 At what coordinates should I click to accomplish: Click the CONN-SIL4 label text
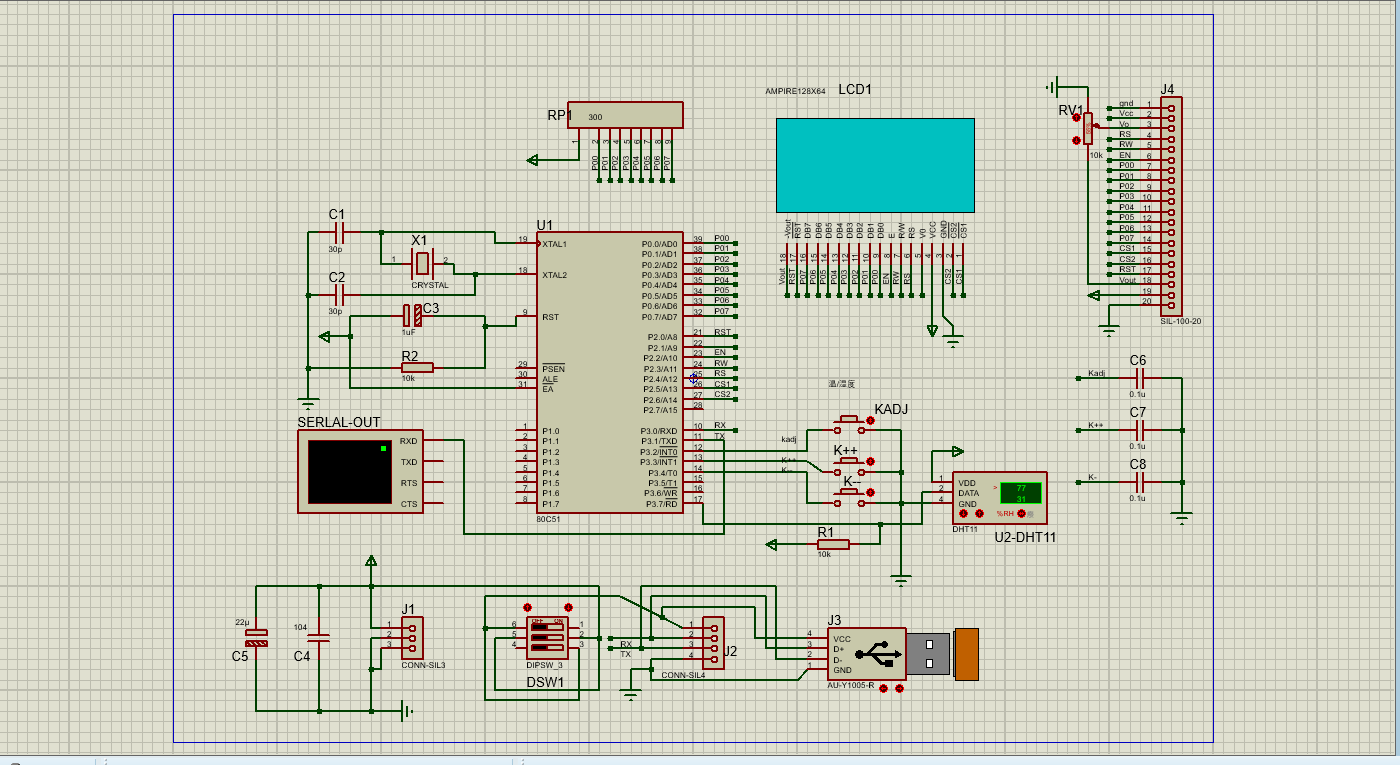(683, 675)
